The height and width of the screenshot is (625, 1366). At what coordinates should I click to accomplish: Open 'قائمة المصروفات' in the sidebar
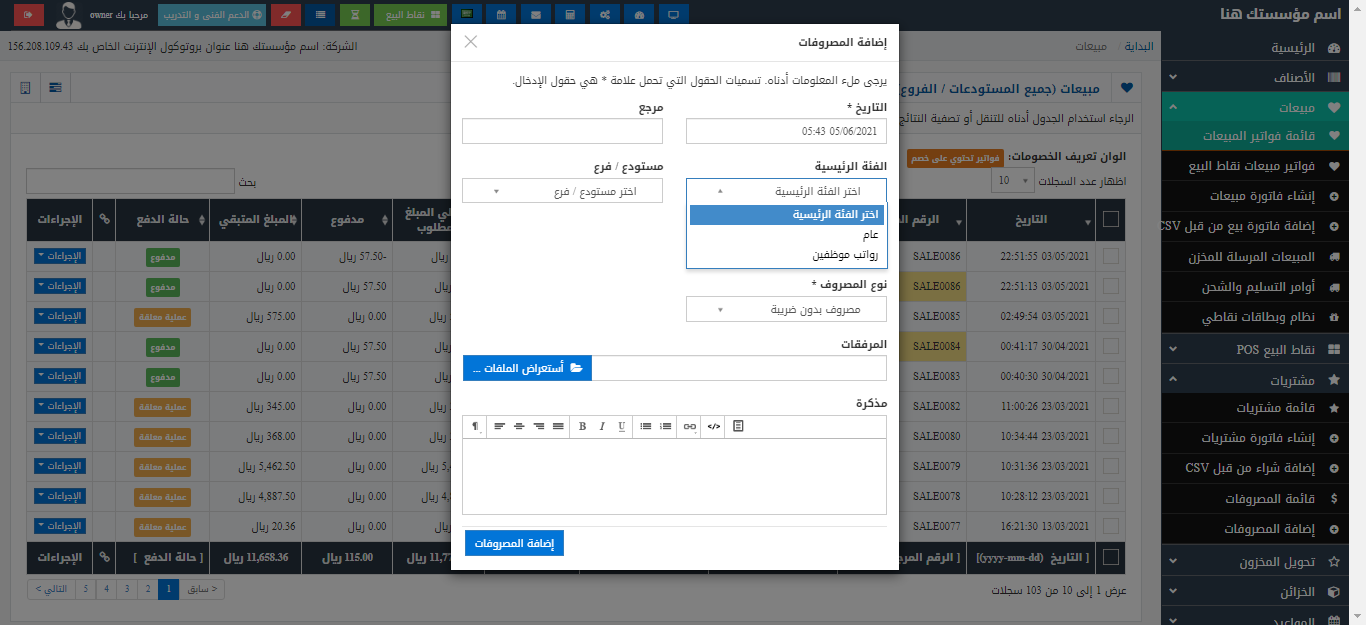1264,498
